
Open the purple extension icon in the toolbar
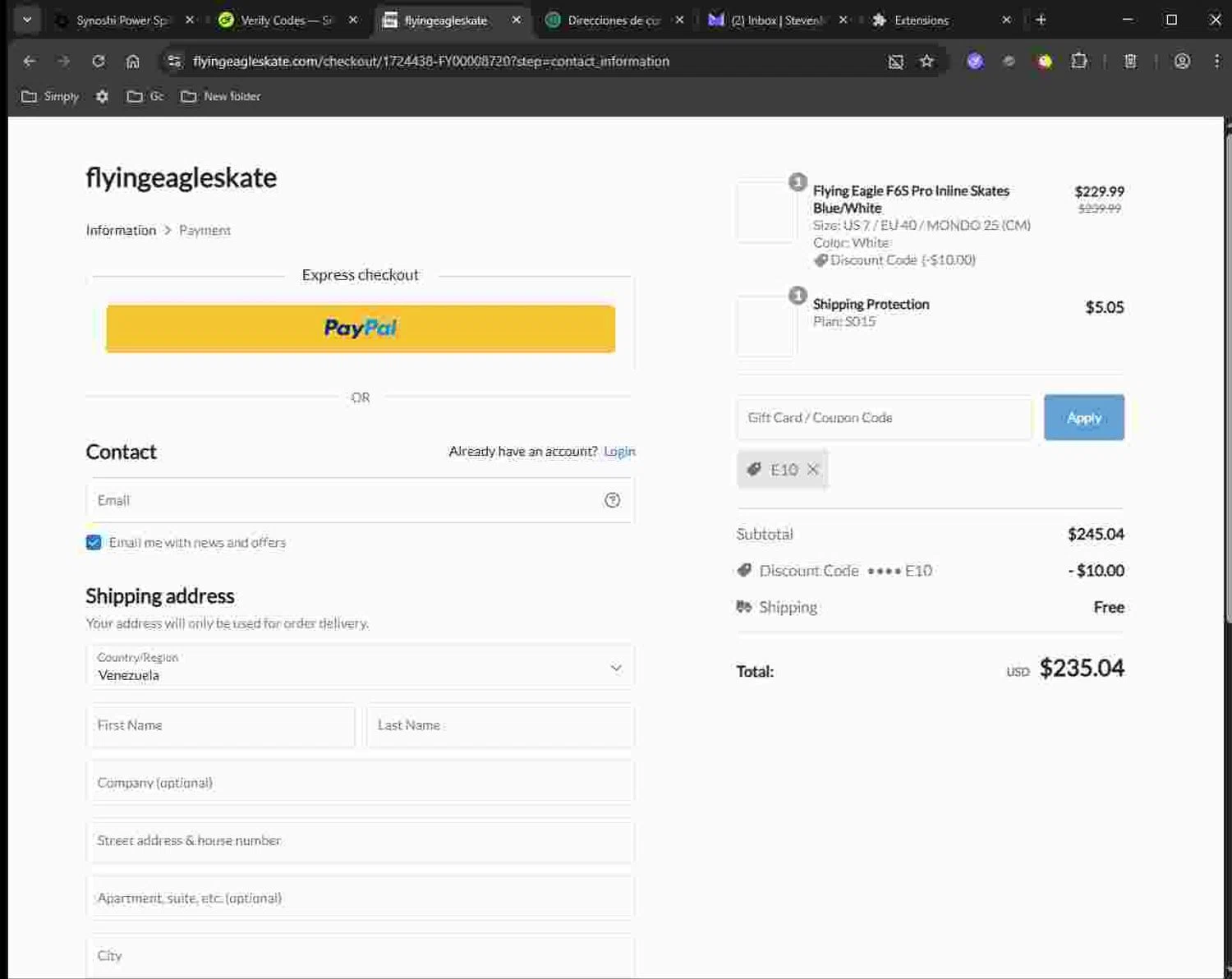point(975,61)
